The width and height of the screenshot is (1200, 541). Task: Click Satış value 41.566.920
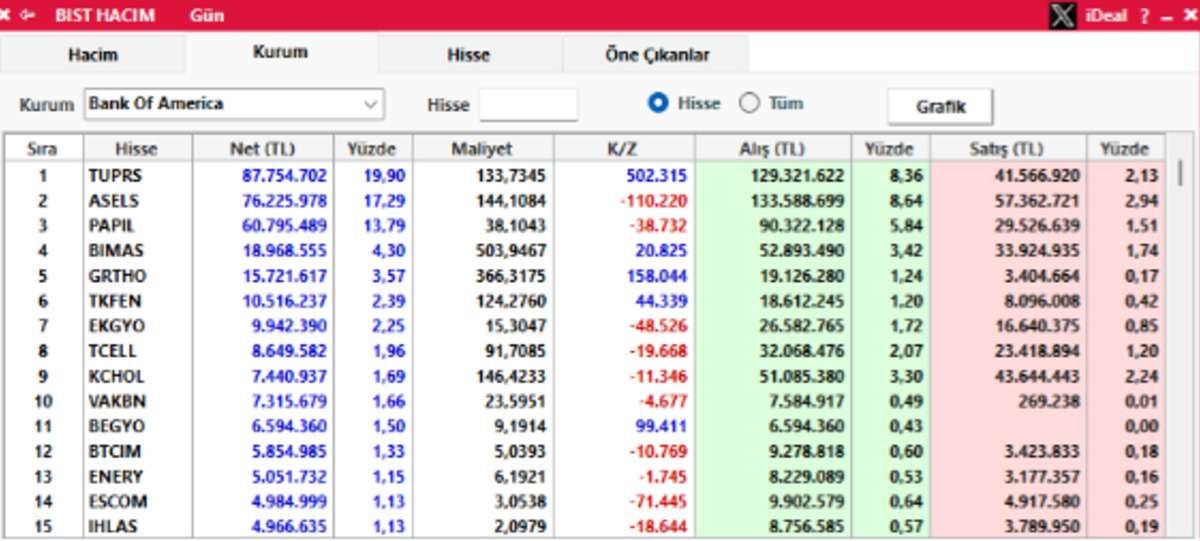tap(1035, 176)
